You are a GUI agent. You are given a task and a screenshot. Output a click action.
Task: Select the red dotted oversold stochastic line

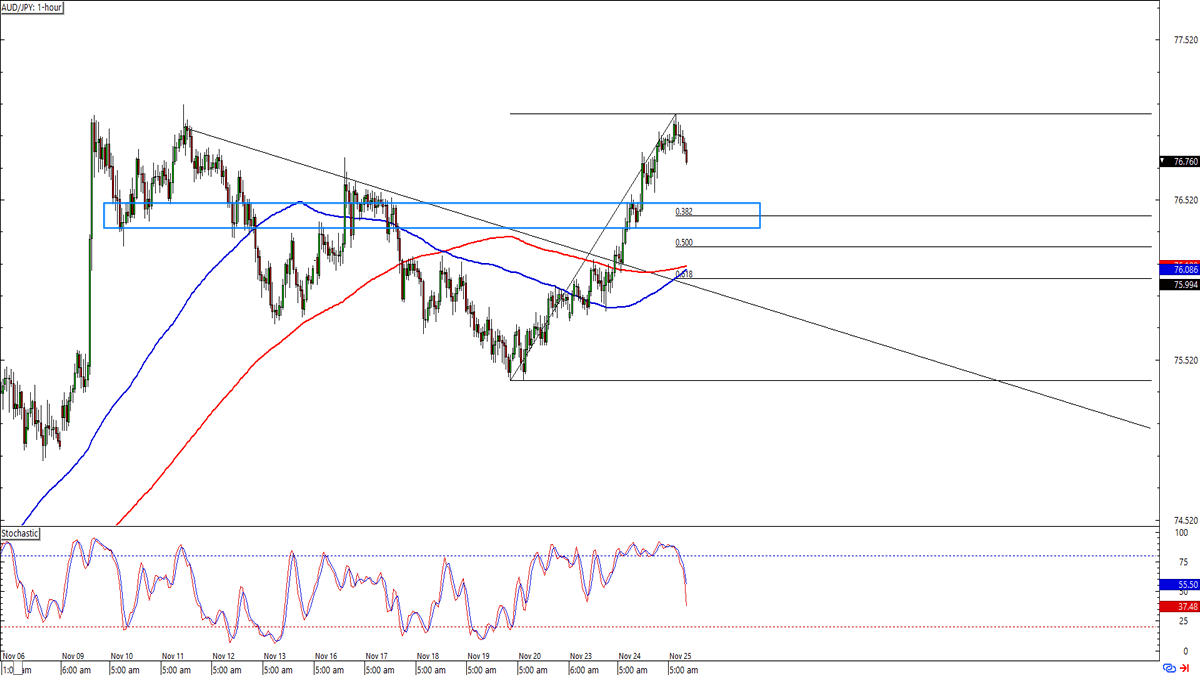pyautogui.click(x=580, y=626)
